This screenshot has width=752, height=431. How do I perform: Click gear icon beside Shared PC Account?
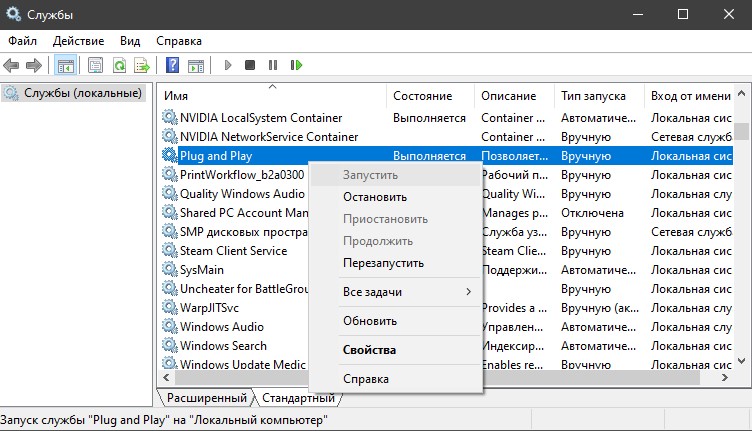[x=169, y=212]
